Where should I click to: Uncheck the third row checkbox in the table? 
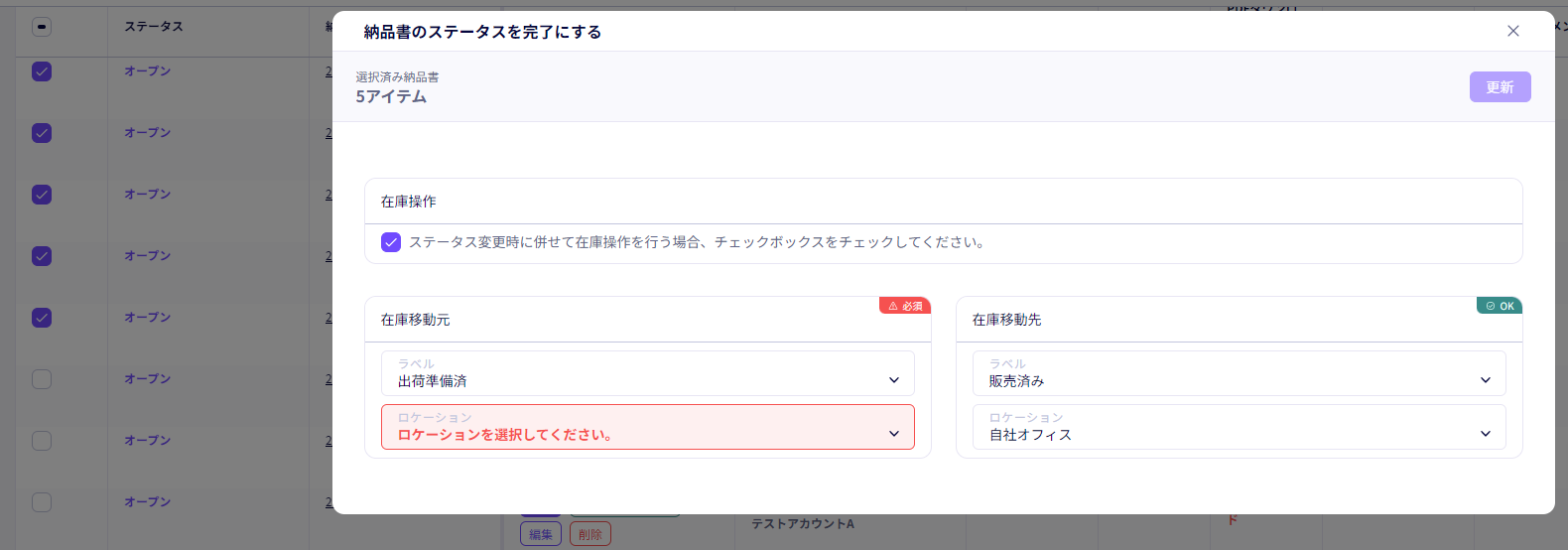pyautogui.click(x=42, y=195)
